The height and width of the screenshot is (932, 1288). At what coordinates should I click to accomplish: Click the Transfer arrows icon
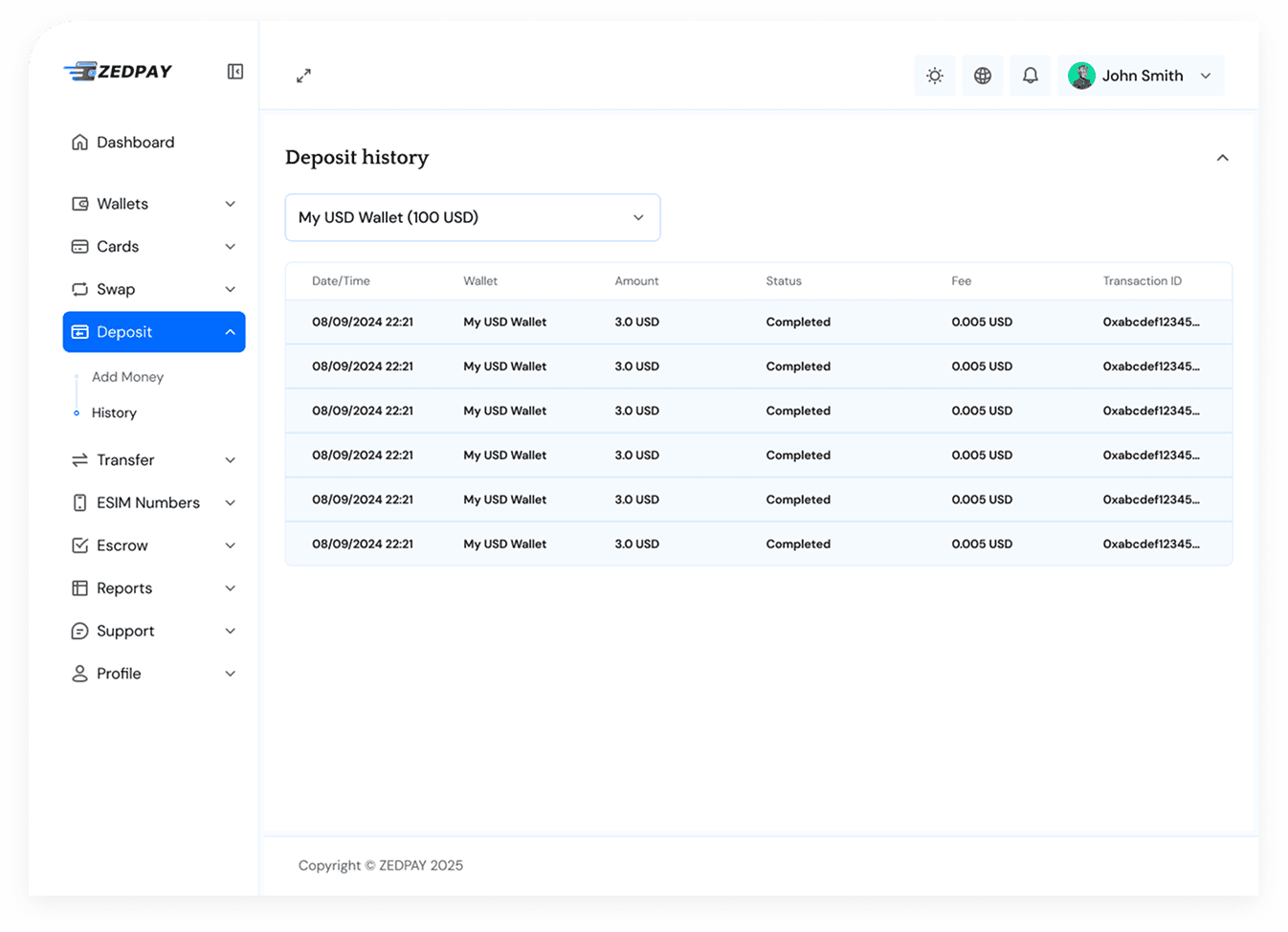click(80, 460)
